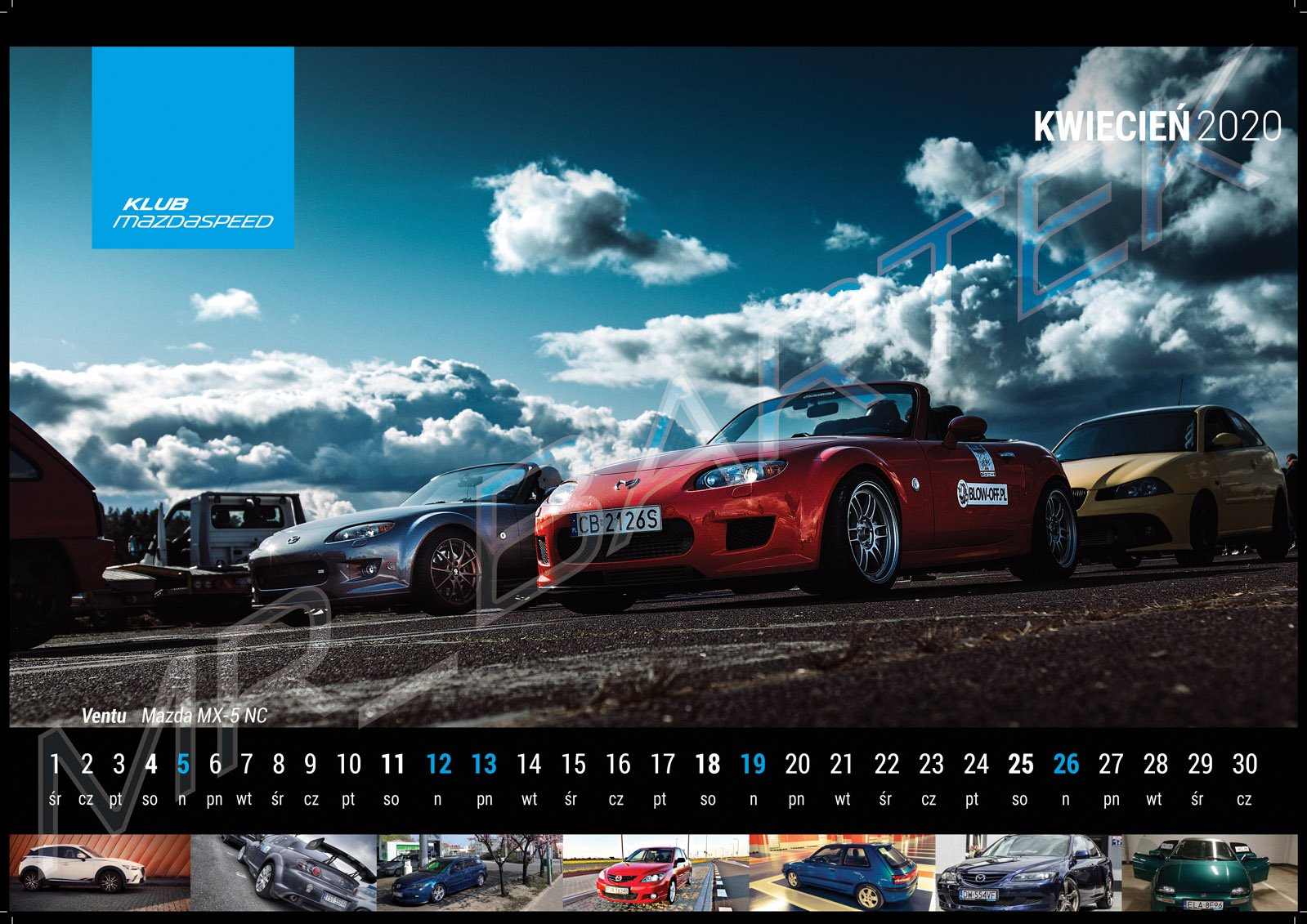
Task: Open the red Mazda 3 thumbnail
Action: click(656, 872)
